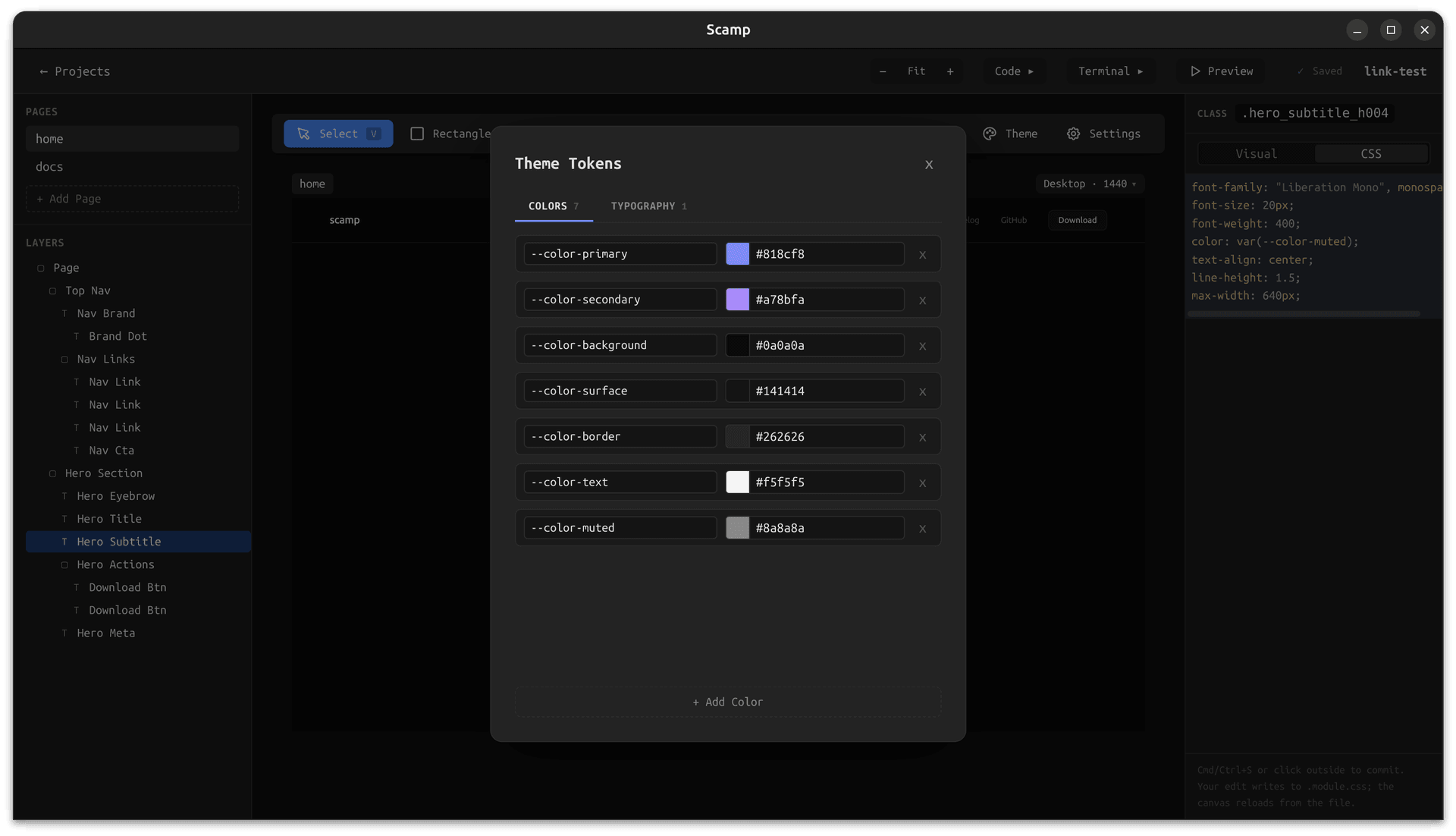Expand the Code panel
The height and width of the screenshot is (836, 1456).
click(x=1013, y=71)
